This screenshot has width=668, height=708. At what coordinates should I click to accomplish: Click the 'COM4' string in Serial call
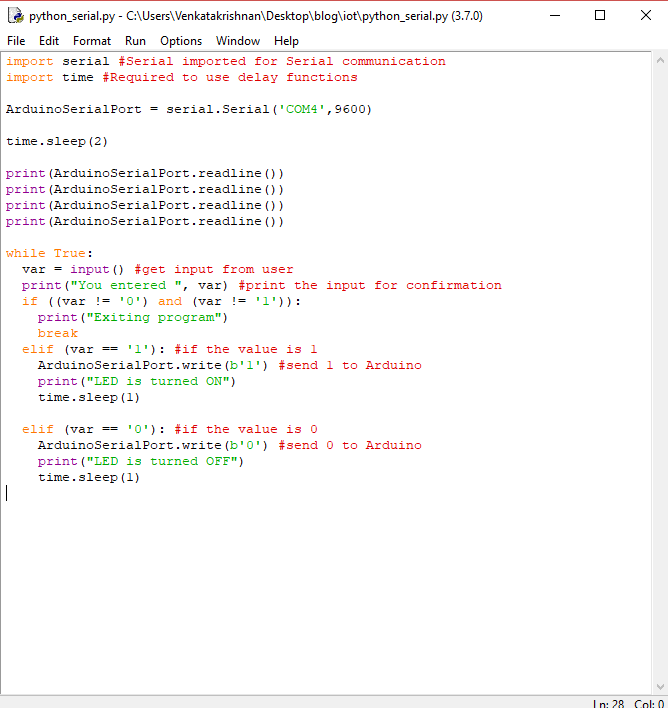[x=302, y=109]
